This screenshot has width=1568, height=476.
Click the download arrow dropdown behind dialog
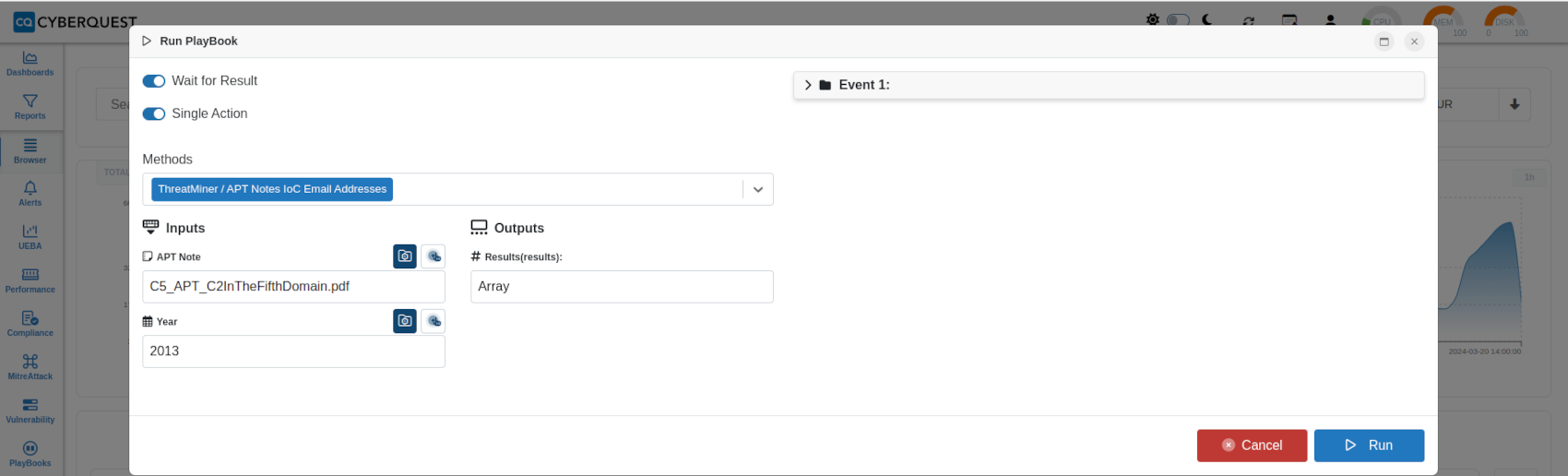(1515, 104)
